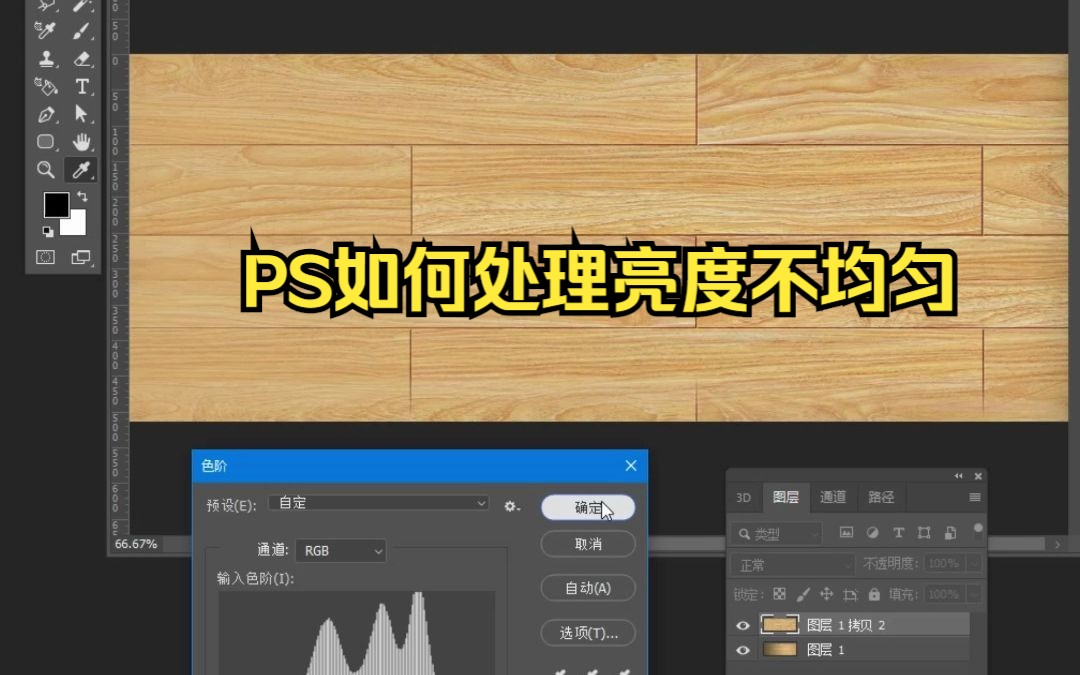
Task: Toggle the lock transparent pixels option
Action: [x=779, y=593]
